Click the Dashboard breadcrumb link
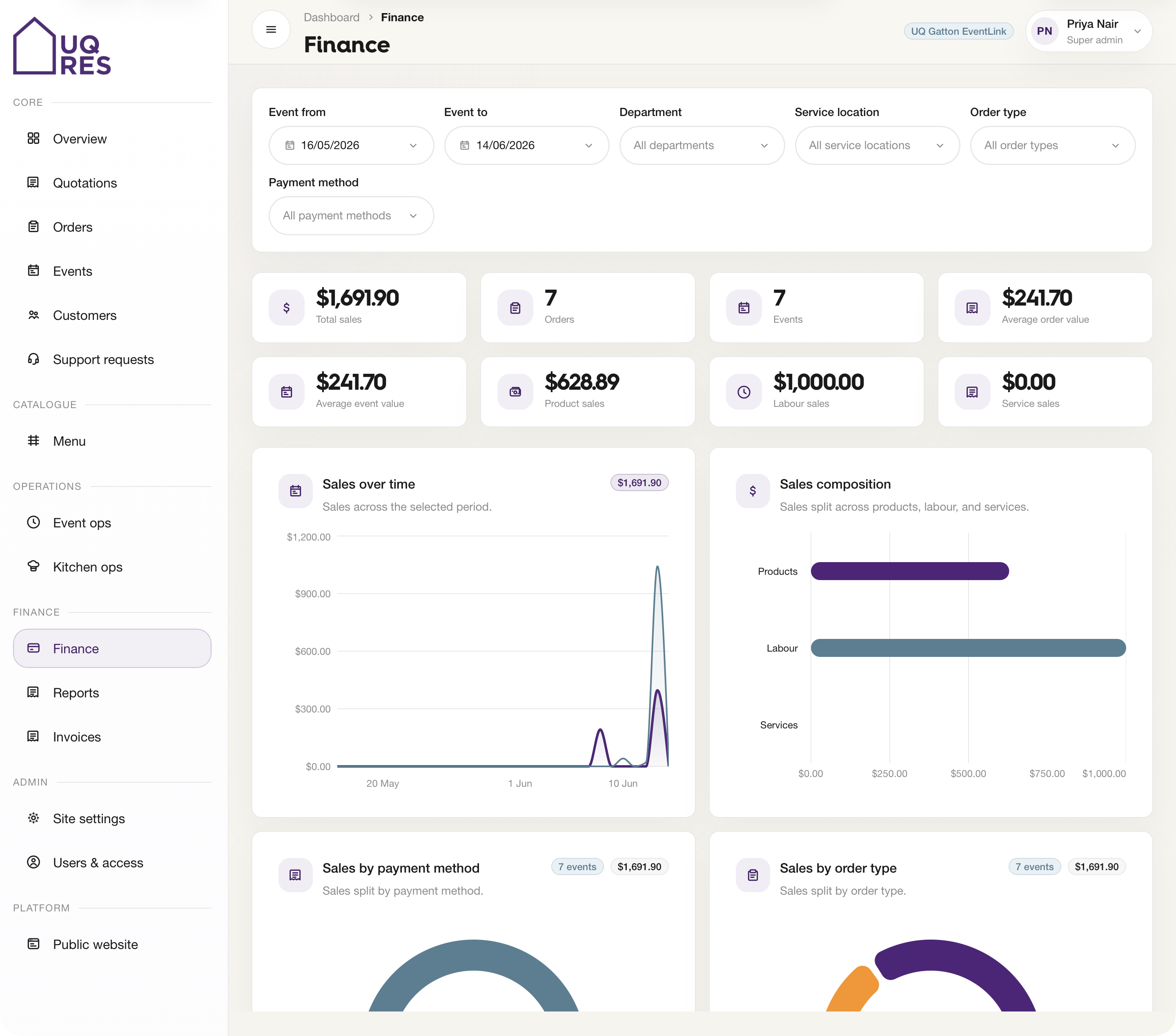This screenshot has height=1036, width=1176. click(332, 17)
